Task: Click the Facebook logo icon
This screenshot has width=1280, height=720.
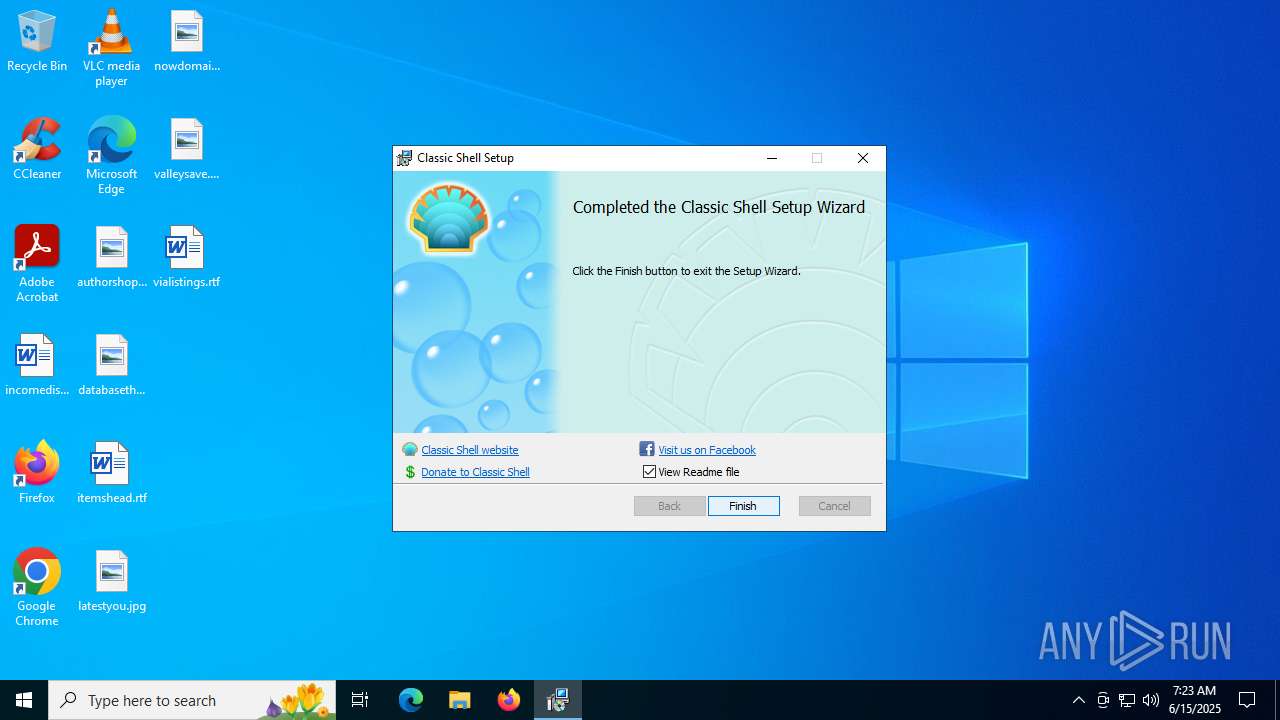Action: pyautogui.click(x=647, y=450)
